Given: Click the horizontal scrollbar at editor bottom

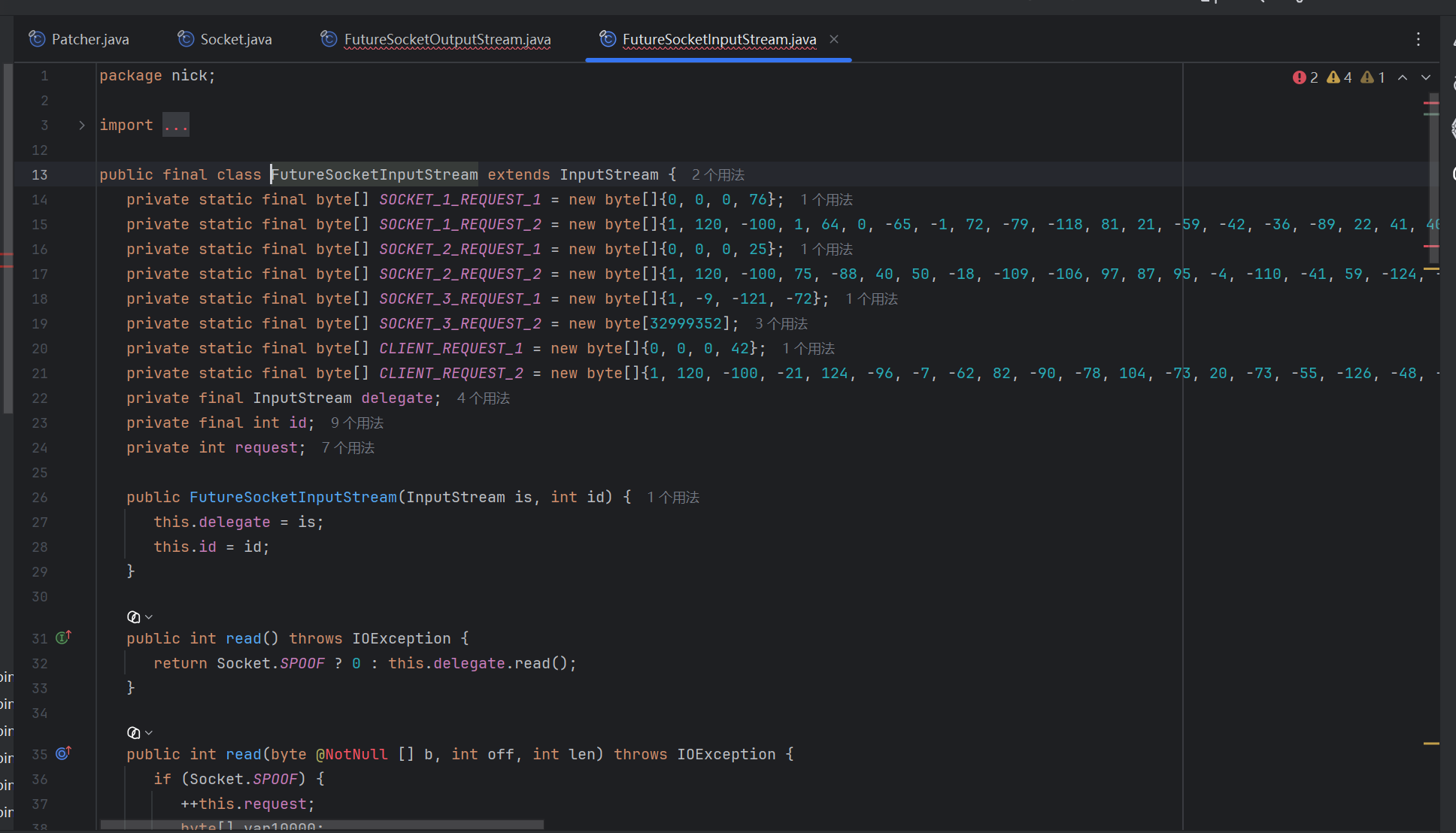Looking at the screenshot, I should (x=322, y=825).
